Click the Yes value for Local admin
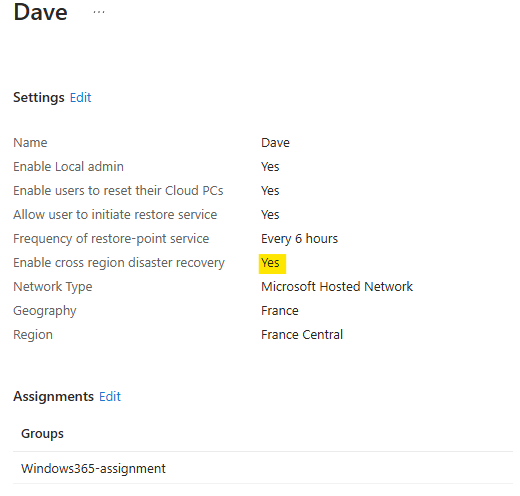 point(270,167)
